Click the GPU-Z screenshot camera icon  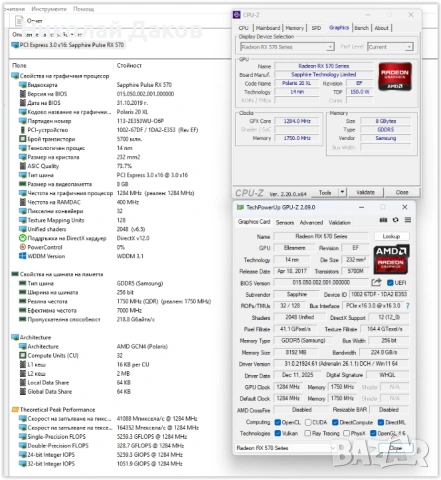[x=383, y=220]
